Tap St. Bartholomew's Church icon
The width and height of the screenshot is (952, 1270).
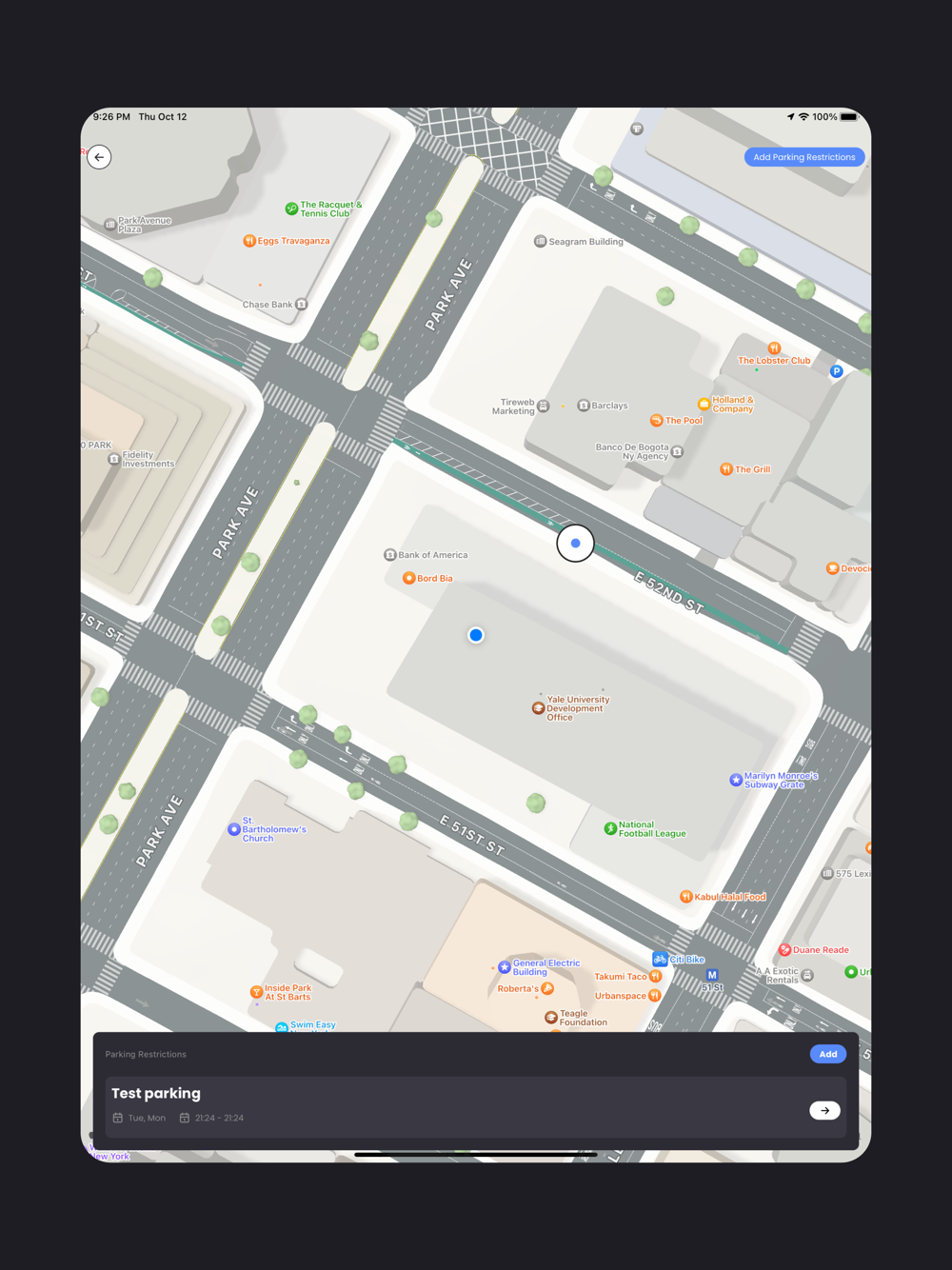234,829
